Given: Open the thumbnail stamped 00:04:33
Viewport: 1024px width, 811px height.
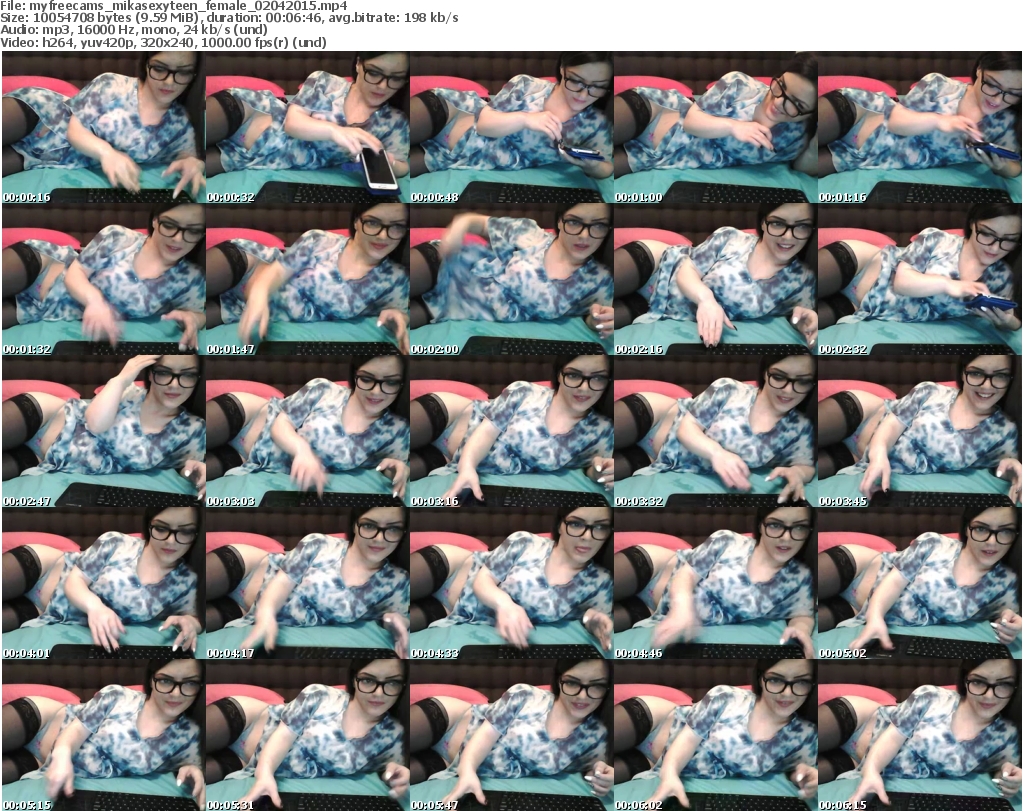Looking at the screenshot, I should pos(511,583).
